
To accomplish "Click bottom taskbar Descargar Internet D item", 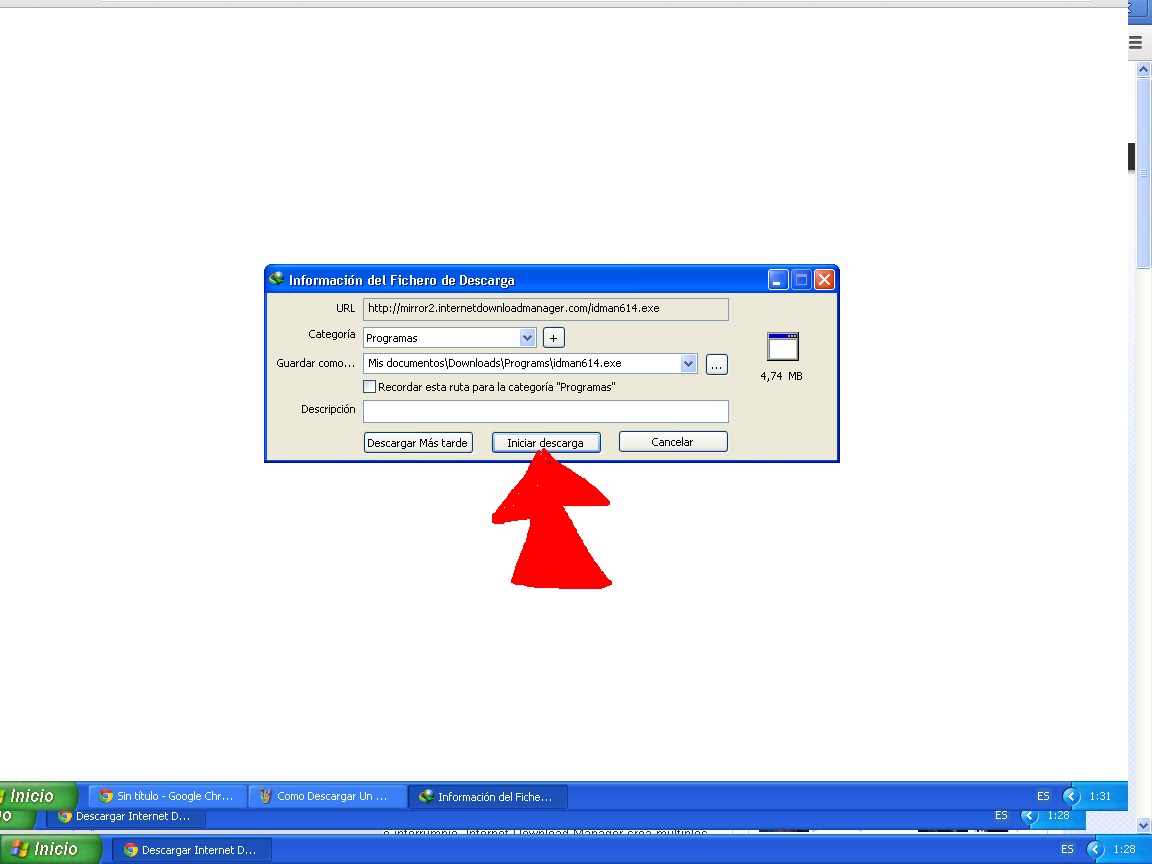I will tap(192, 850).
